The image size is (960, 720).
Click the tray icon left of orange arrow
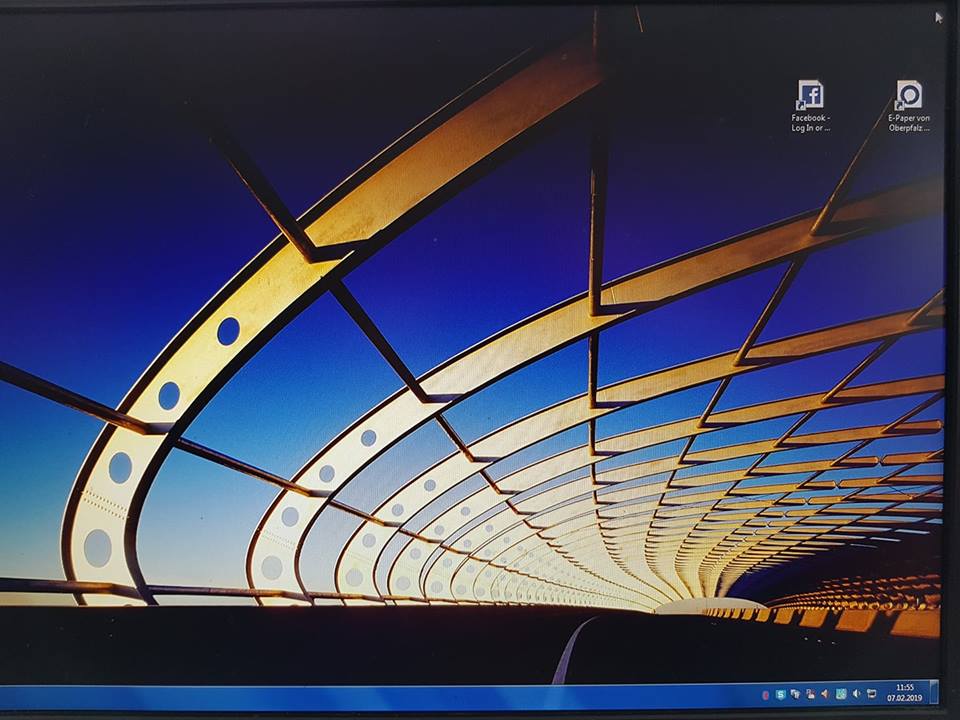click(810, 693)
